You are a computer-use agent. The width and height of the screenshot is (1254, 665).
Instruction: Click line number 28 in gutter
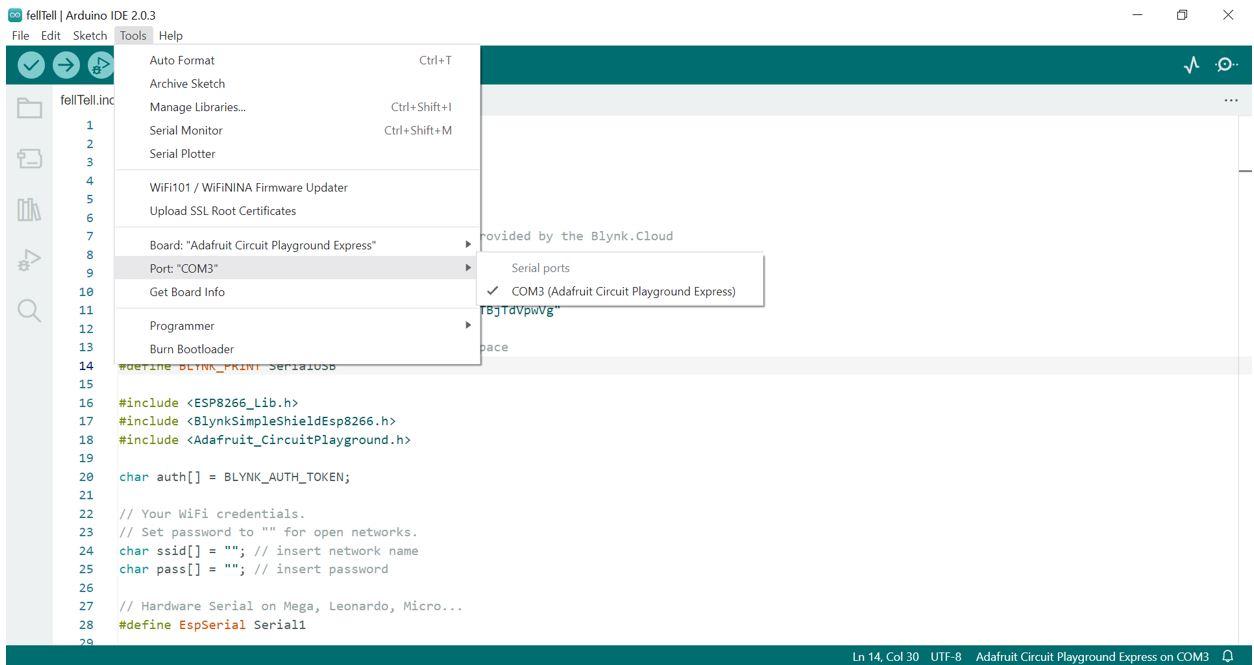point(86,625)
